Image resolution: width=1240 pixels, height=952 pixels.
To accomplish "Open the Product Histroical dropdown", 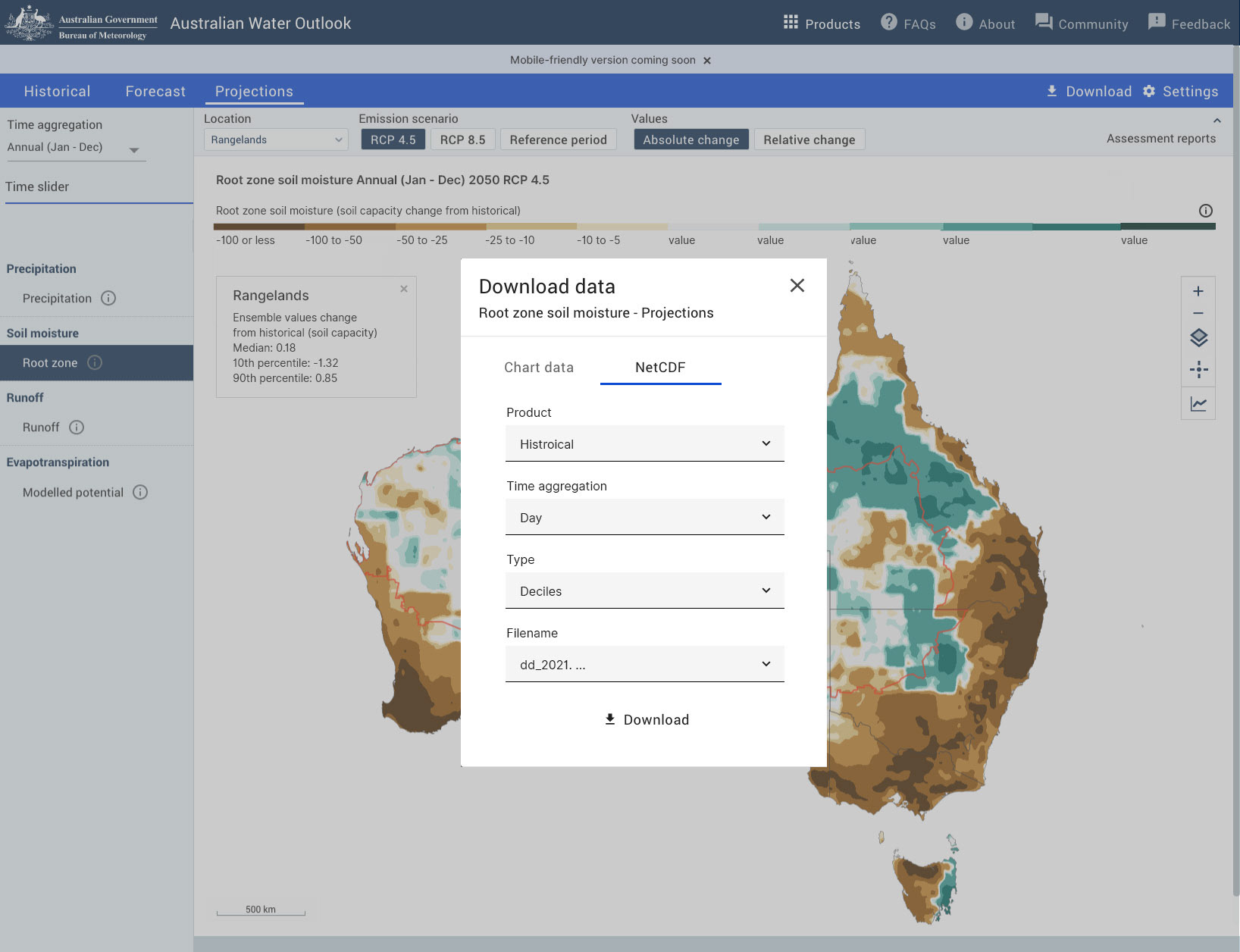I will [x=644, y=443].
